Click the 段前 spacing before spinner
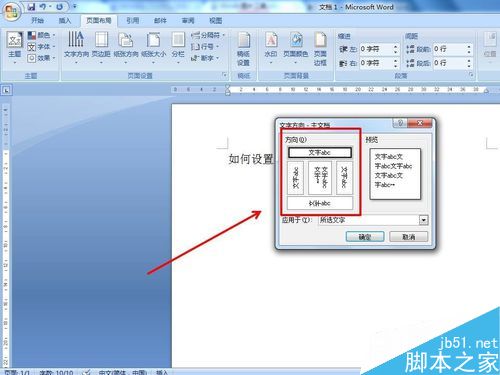Image resolution: width=500 pixels, height=375 pixels. [469, 49]
